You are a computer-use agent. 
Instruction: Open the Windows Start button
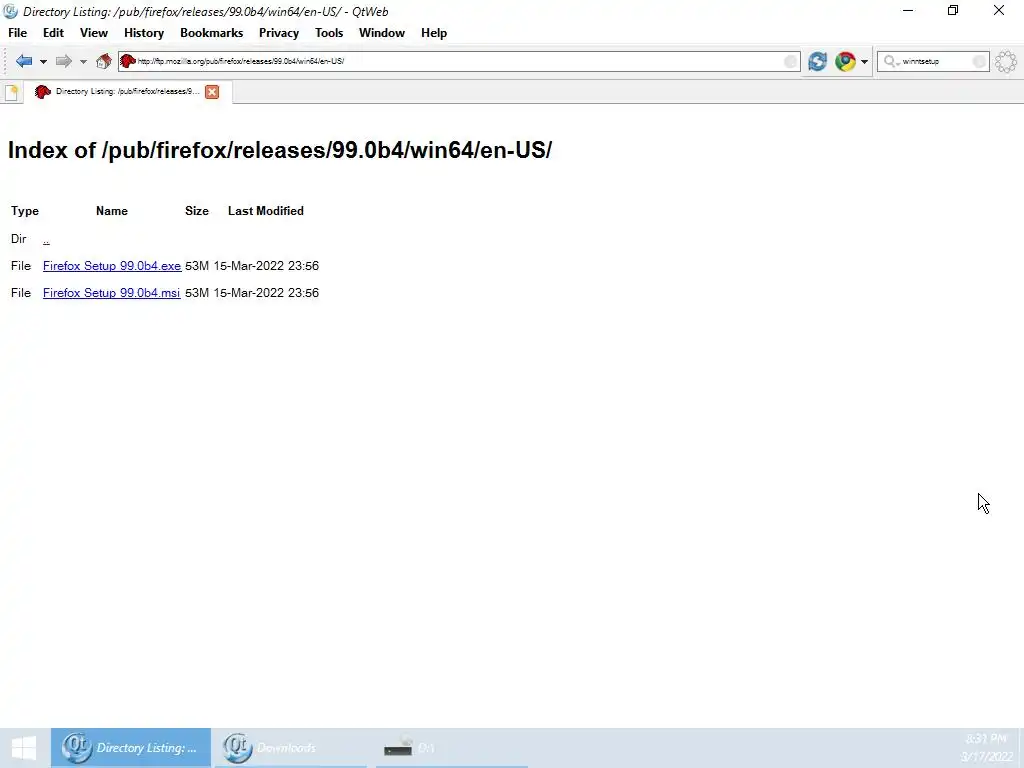[24, 748]
